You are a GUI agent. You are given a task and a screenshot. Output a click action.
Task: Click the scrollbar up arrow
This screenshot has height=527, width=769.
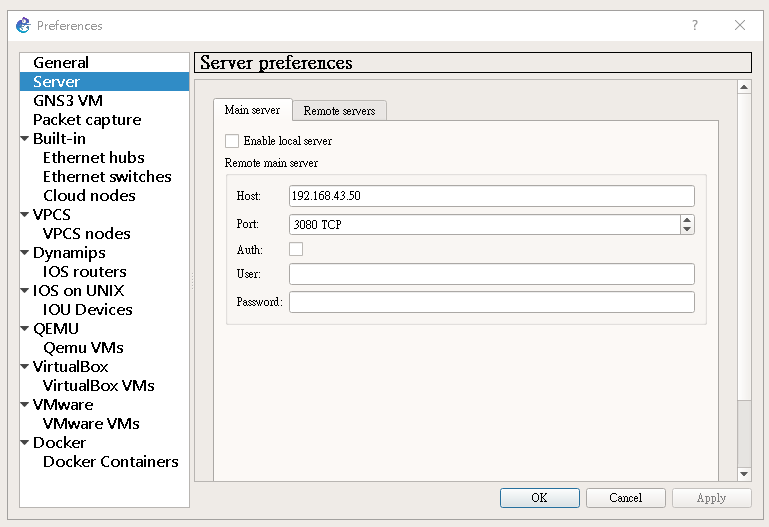click(744, 87)
